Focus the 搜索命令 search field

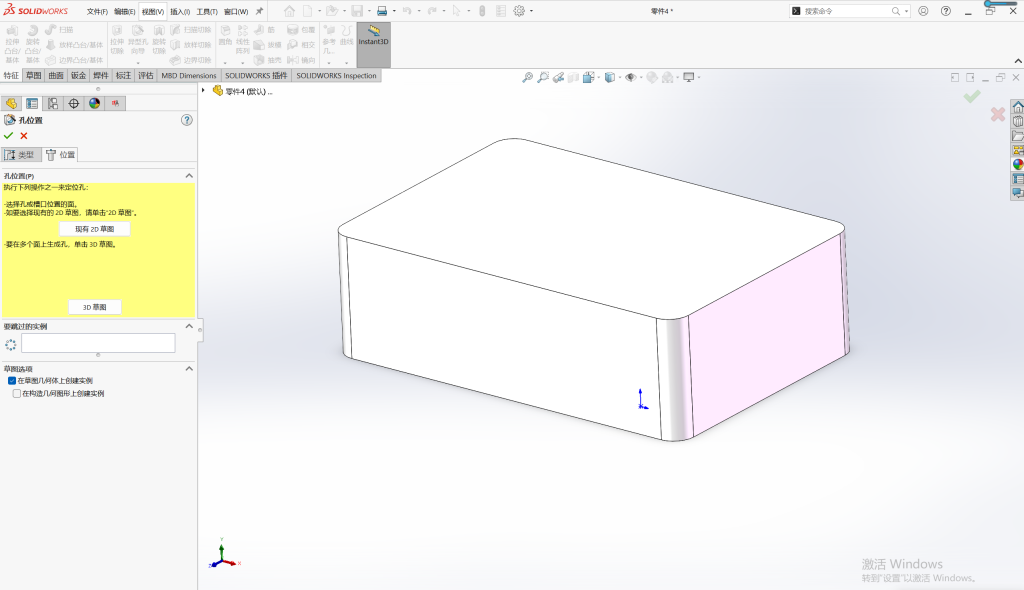(846, 11)
